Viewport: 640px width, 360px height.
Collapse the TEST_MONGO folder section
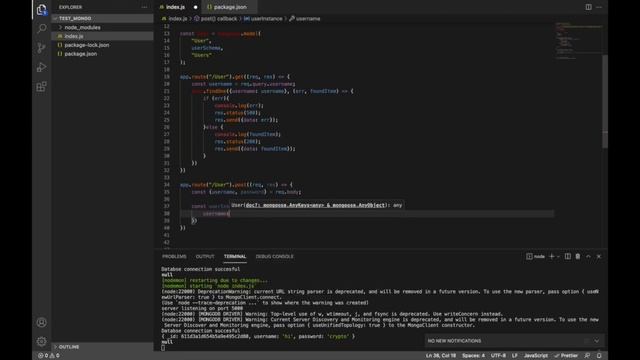(102, 18)
